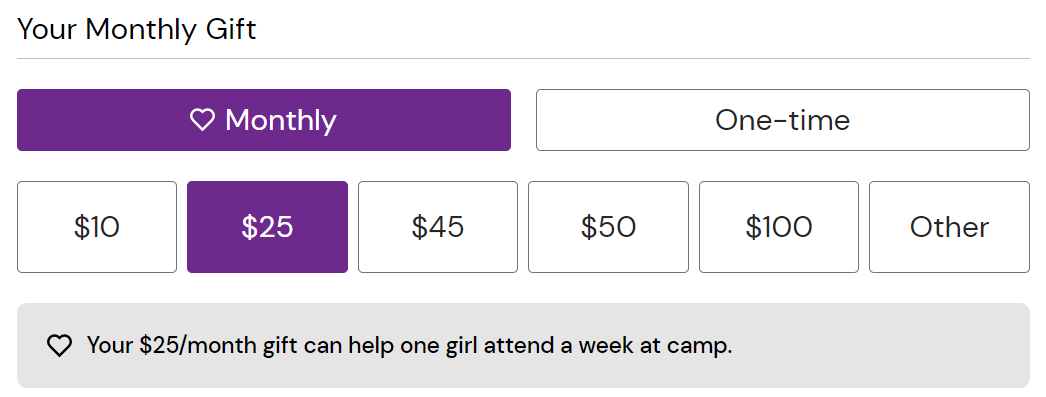Image resolution: width=1046 pixels, height=397 pixels.
Task: Click the "One-time" label text
Action: [782, 121]
